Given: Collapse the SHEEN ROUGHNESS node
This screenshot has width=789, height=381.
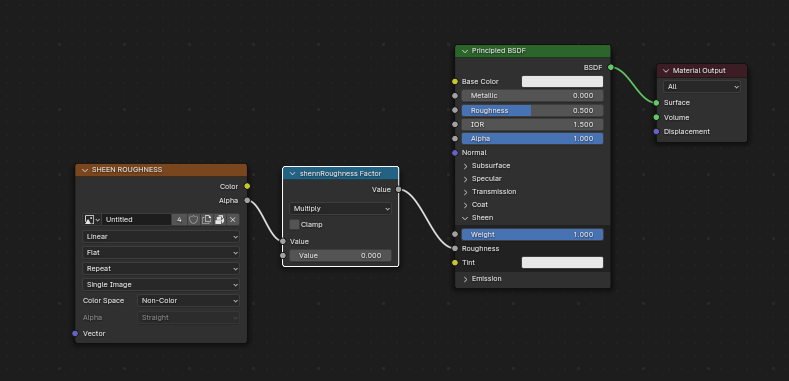Looking at the screenshot, I should coord(85,170).
